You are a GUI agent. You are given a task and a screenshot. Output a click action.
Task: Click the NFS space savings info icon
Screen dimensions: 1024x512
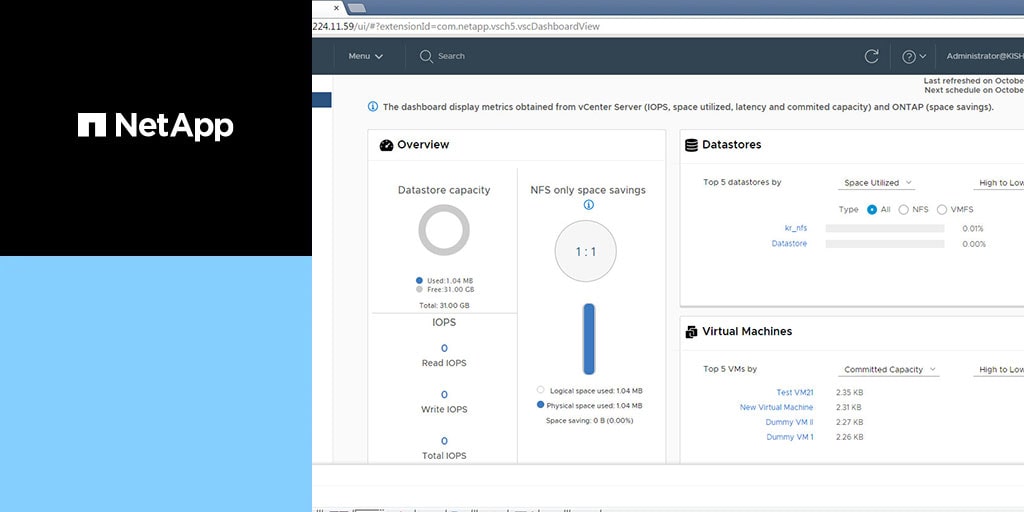[588, 205]
